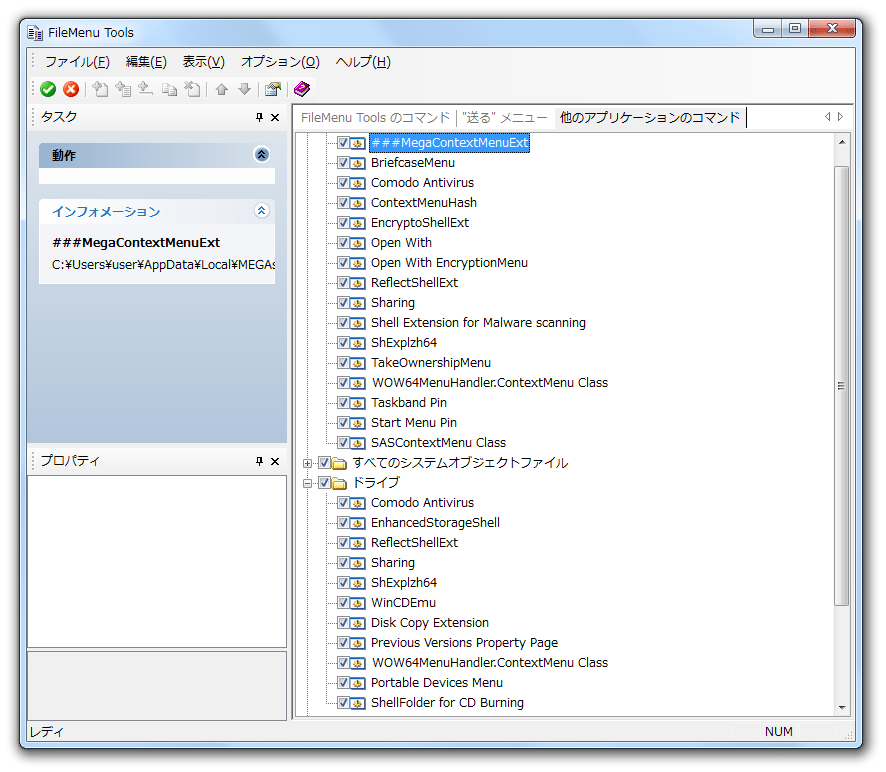The width and height of the screenshot is (886, 772).
Task: Click the インフォメーション section header label
Action: pyautogui.click(x=106, y=212)
